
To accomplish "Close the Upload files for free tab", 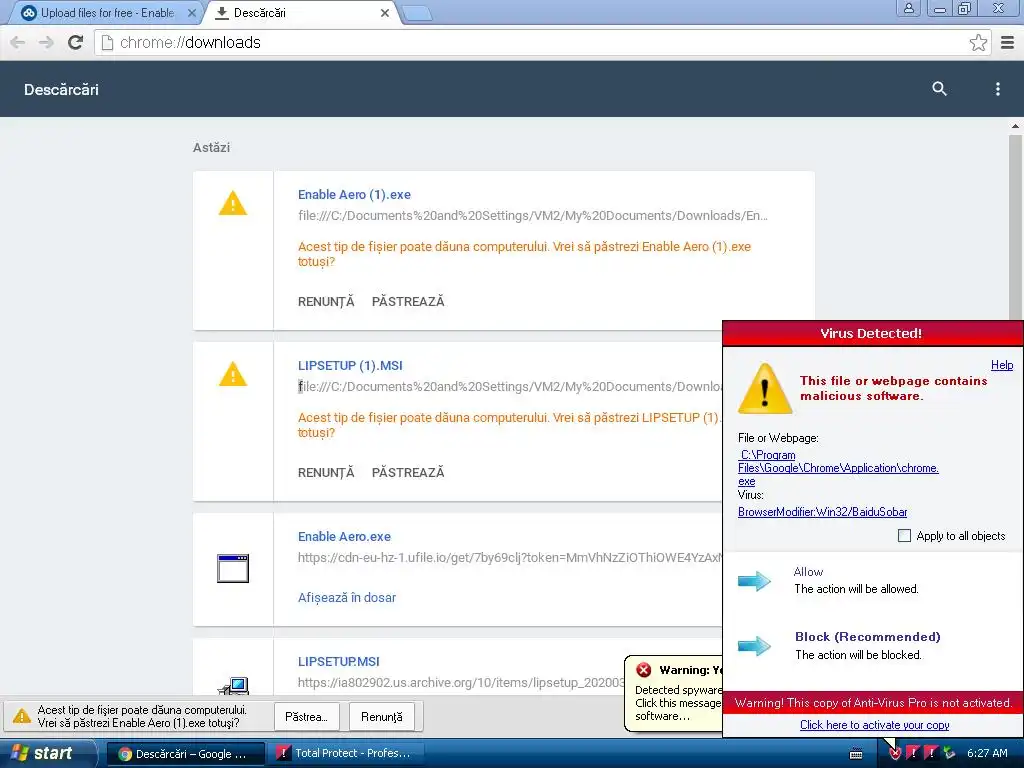I will (191, 13).
